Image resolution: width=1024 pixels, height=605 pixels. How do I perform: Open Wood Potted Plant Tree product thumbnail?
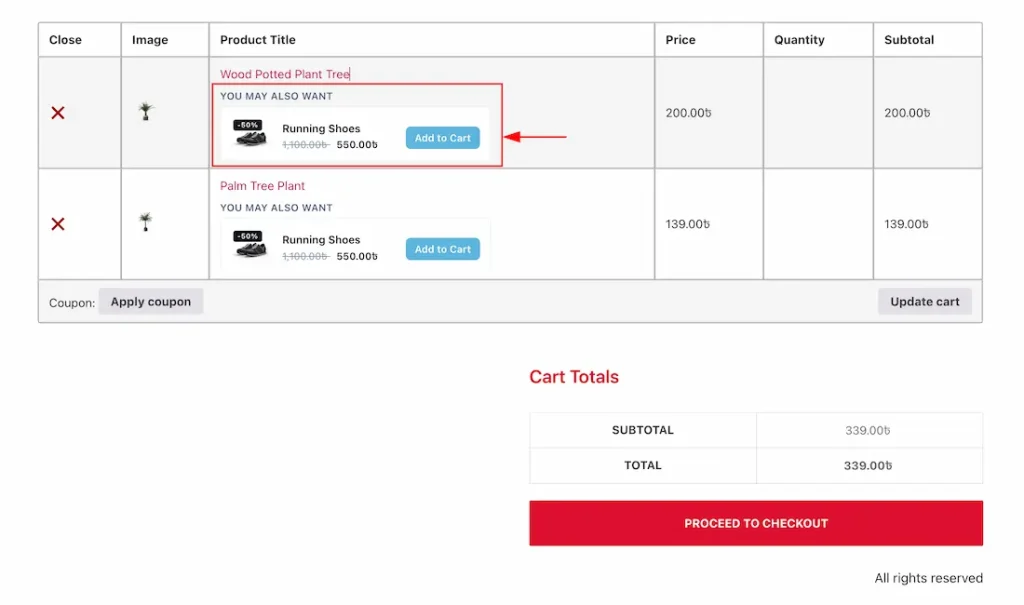tap(146, 112)
